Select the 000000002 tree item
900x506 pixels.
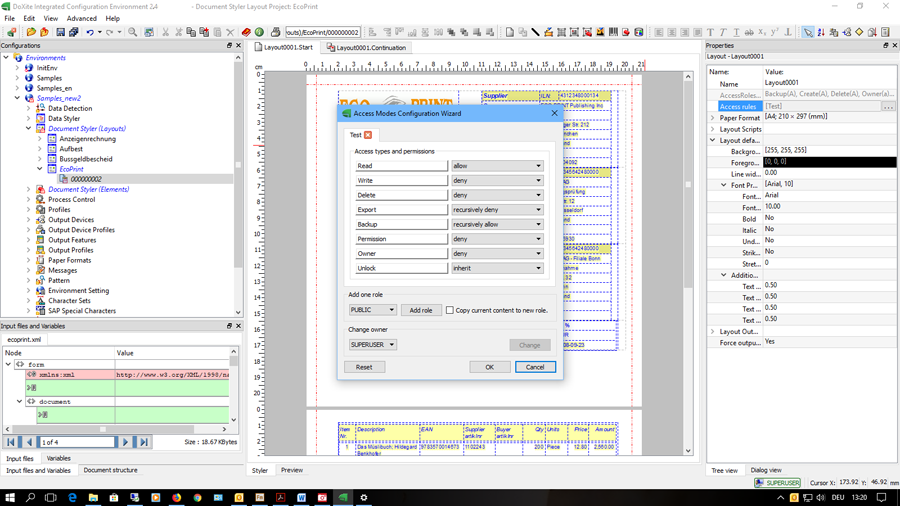click(86, 179)
